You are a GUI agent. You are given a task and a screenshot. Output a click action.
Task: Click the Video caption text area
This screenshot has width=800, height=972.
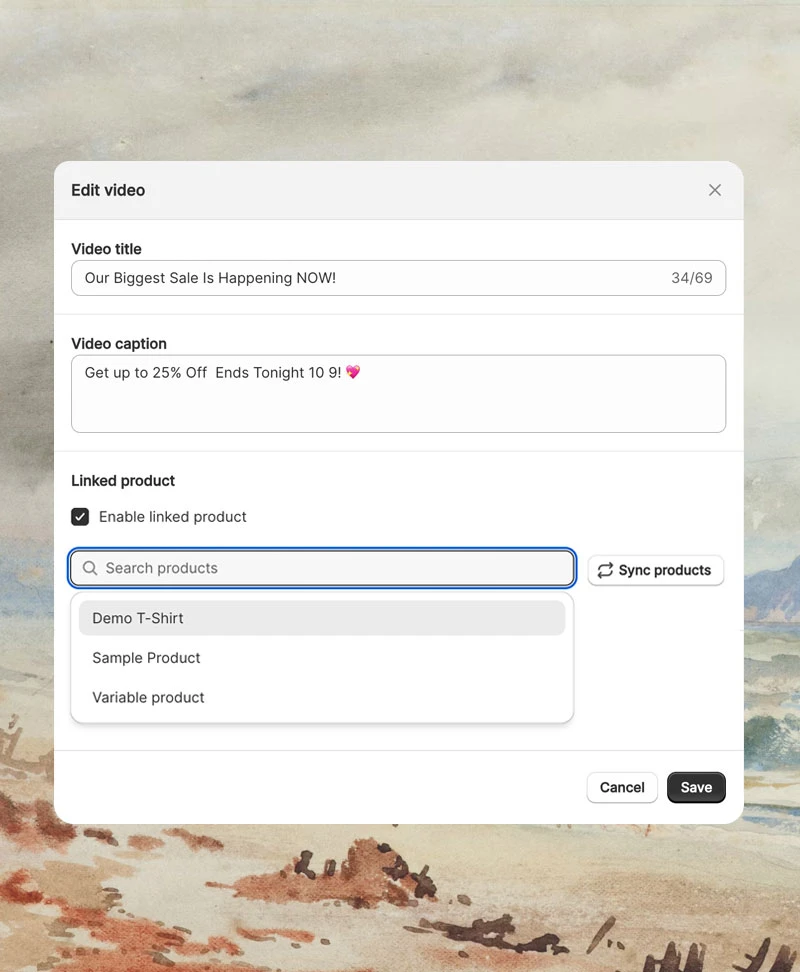pyautogui.click(x=398, y=394)
